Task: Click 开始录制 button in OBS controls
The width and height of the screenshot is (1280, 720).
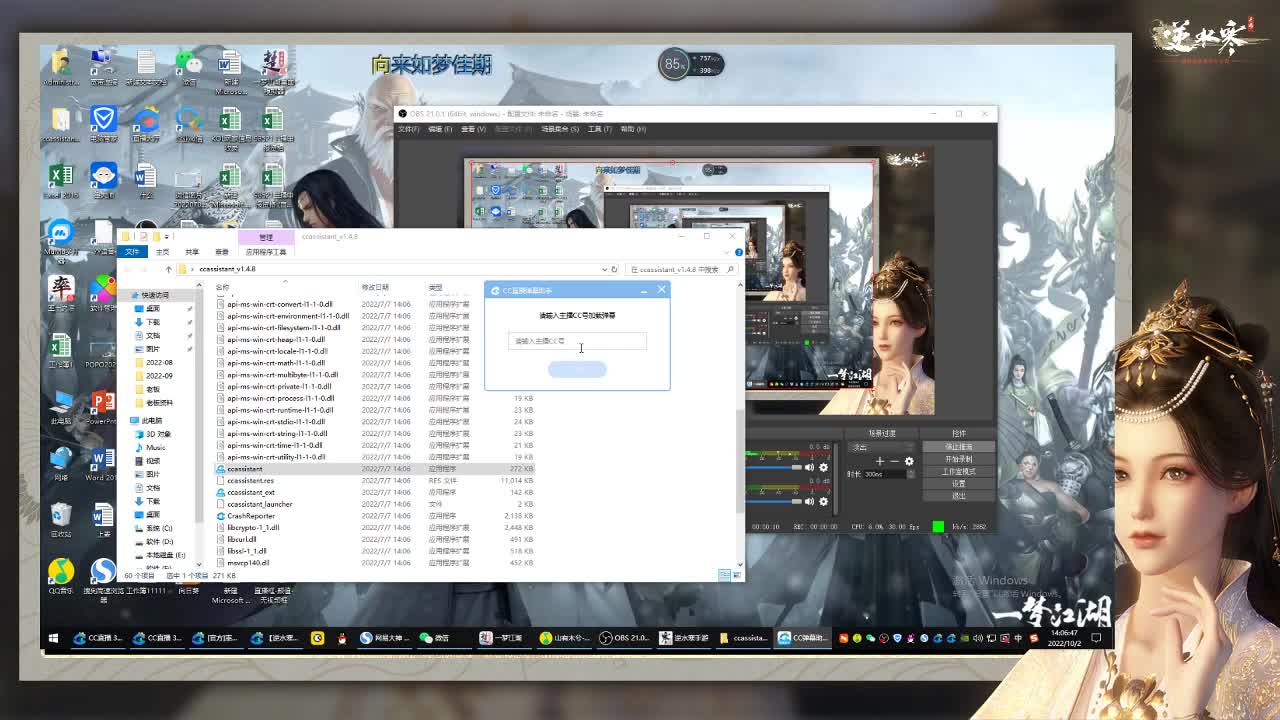Action: [x=959, y=459]
